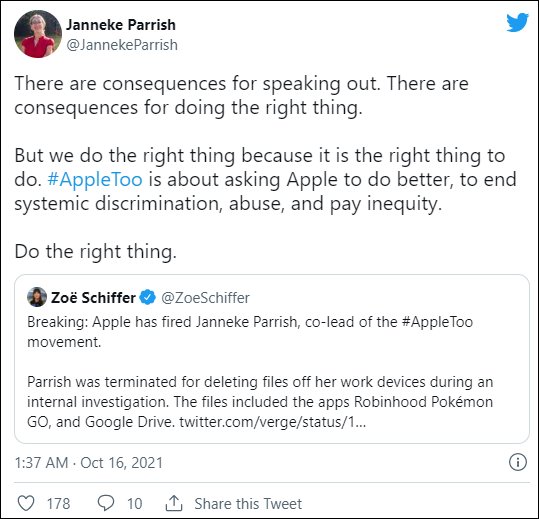Viewport: 539px width, 519px height.
Task: Open the twitter.com/verge/status link
Action: [273, 422]
